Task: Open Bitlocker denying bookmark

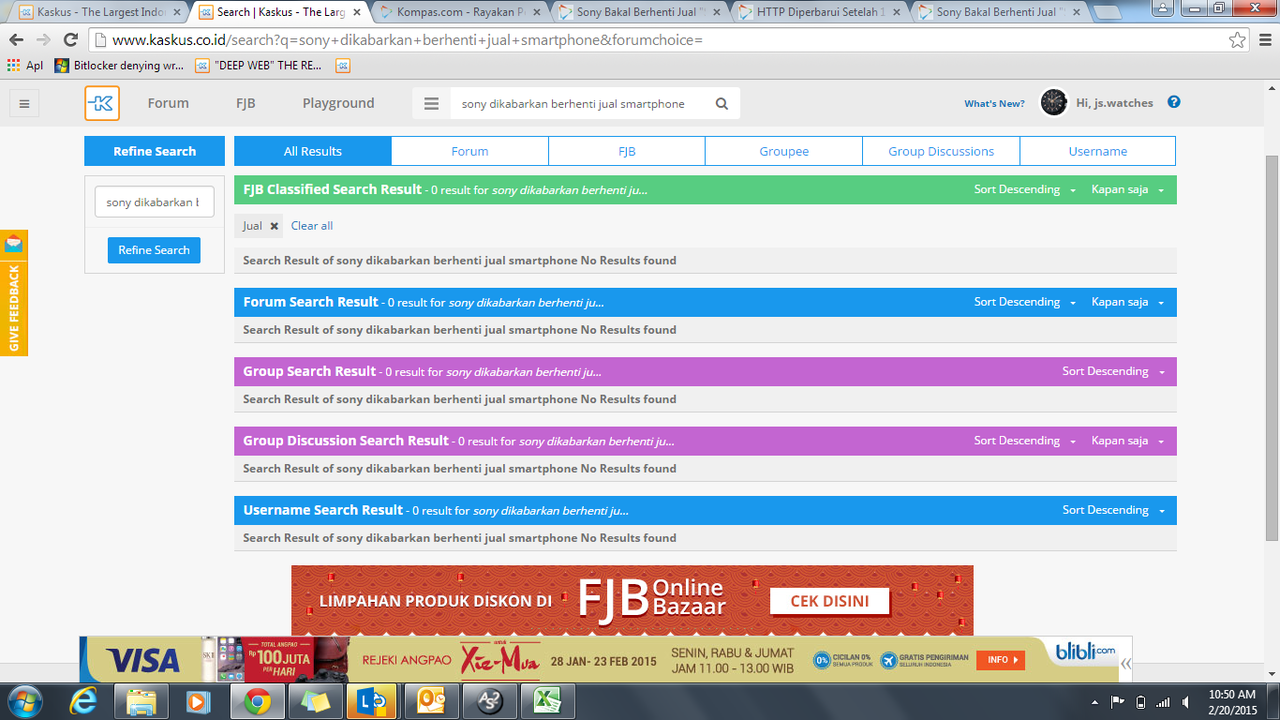Action: [119, 66]
